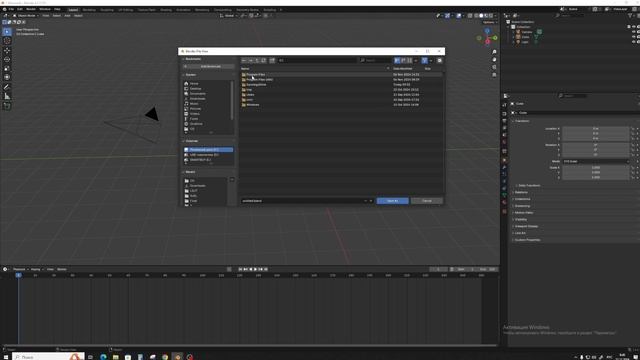Select Desktop in System locations
The image size is (640, 360).
tap(196, 89)
